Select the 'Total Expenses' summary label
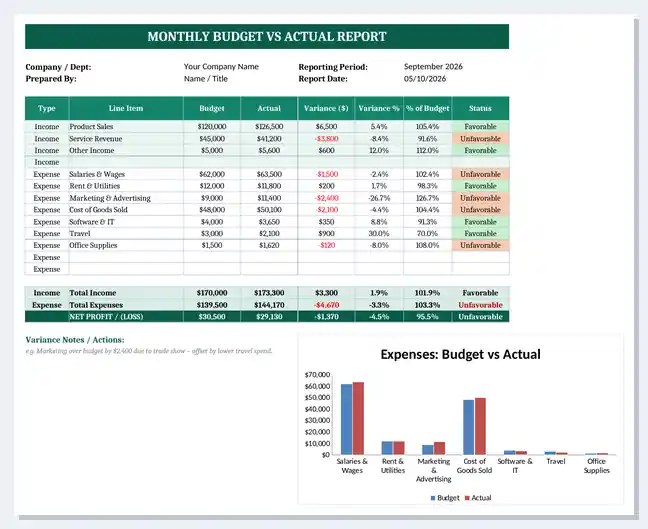648x529 pixels. pyautogui.click(x=96, y=305)
